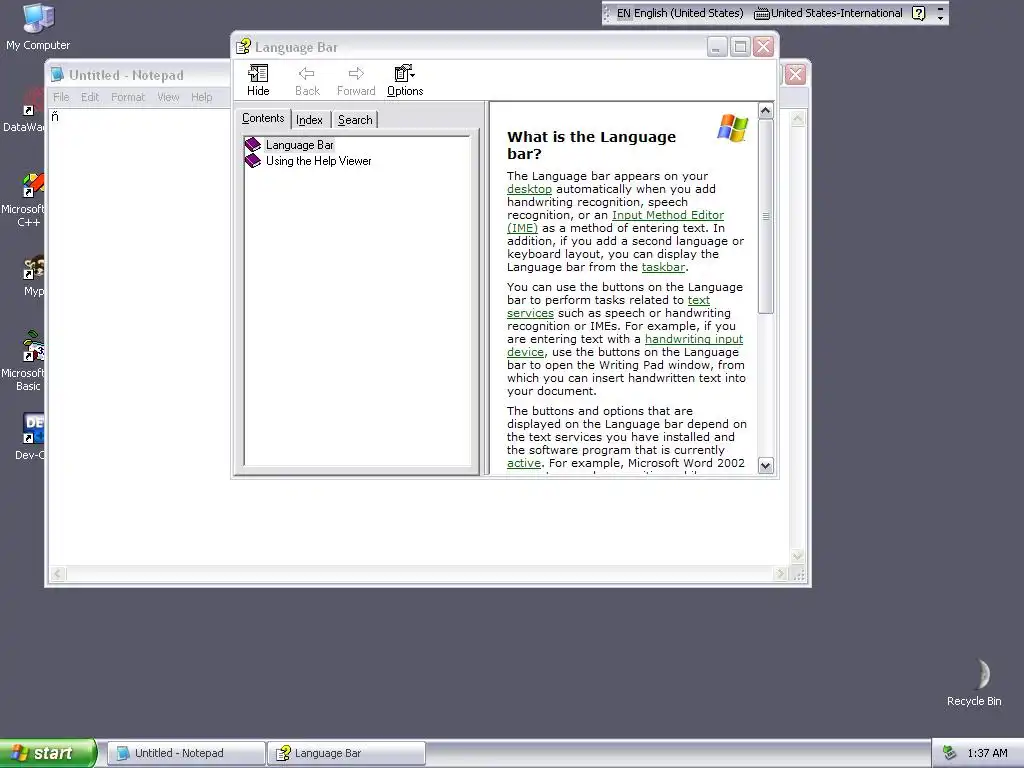This screenshot has height=768, width=1024.
Task: Open the language bar options arrow
Action: pyautogui.click(x=940, y=18)
